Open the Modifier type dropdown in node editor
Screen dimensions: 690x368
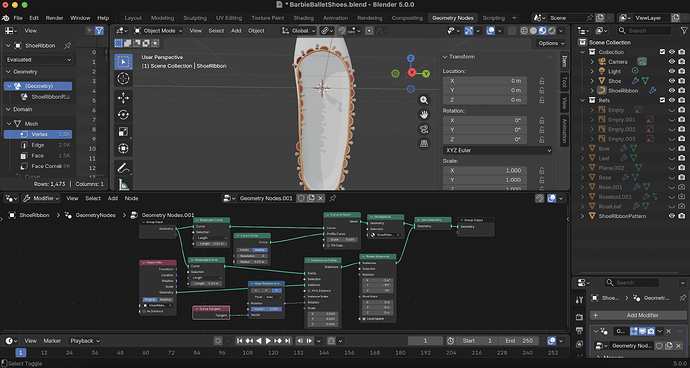click(41, 199)
